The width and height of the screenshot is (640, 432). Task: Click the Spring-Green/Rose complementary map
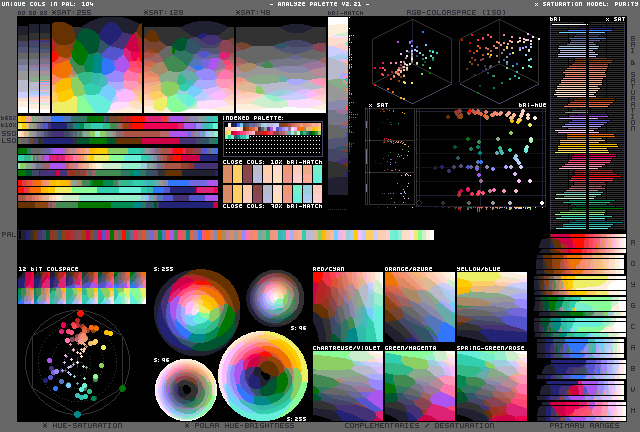point(491,384)
